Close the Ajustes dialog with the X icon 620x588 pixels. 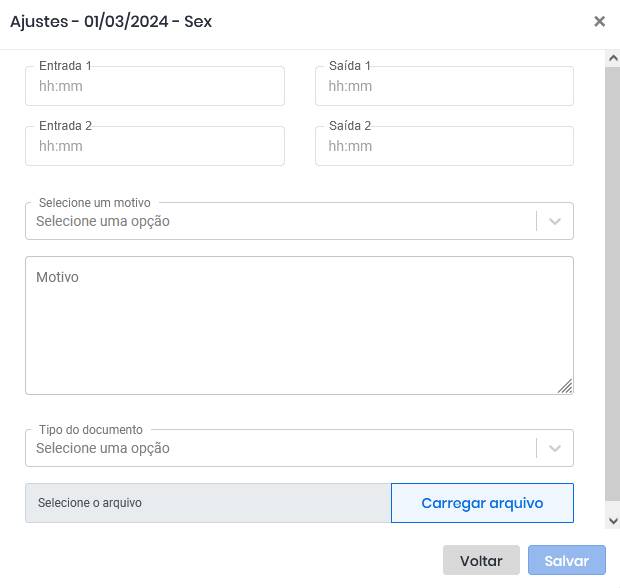599,21
